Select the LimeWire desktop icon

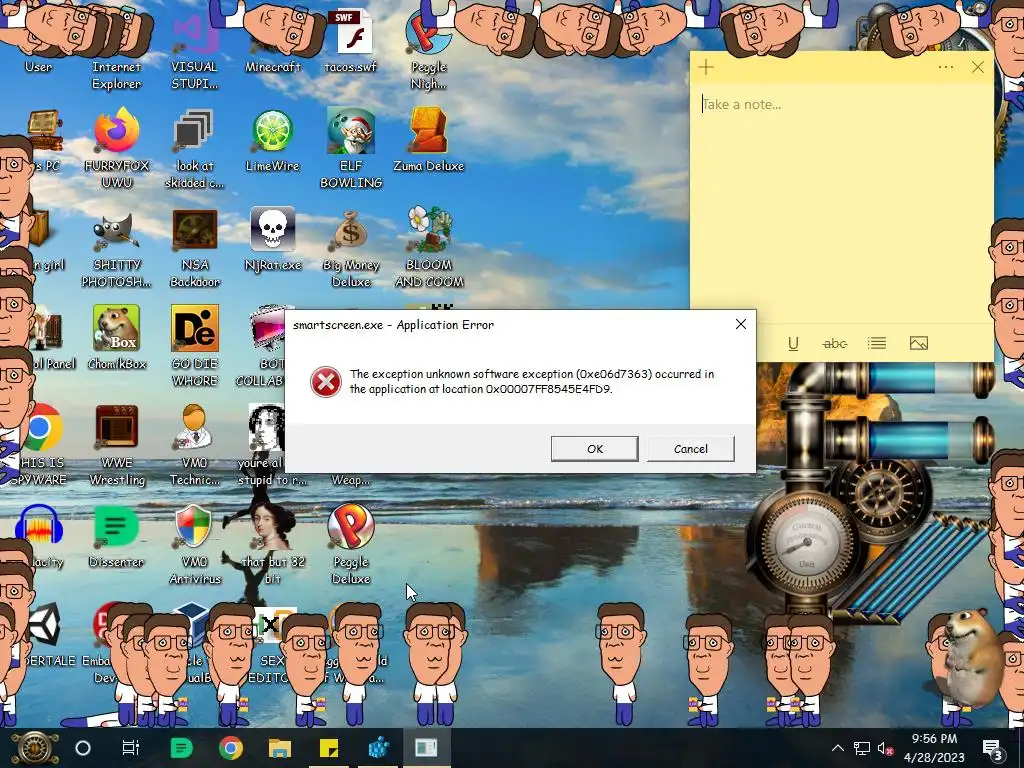click(272, 140)
